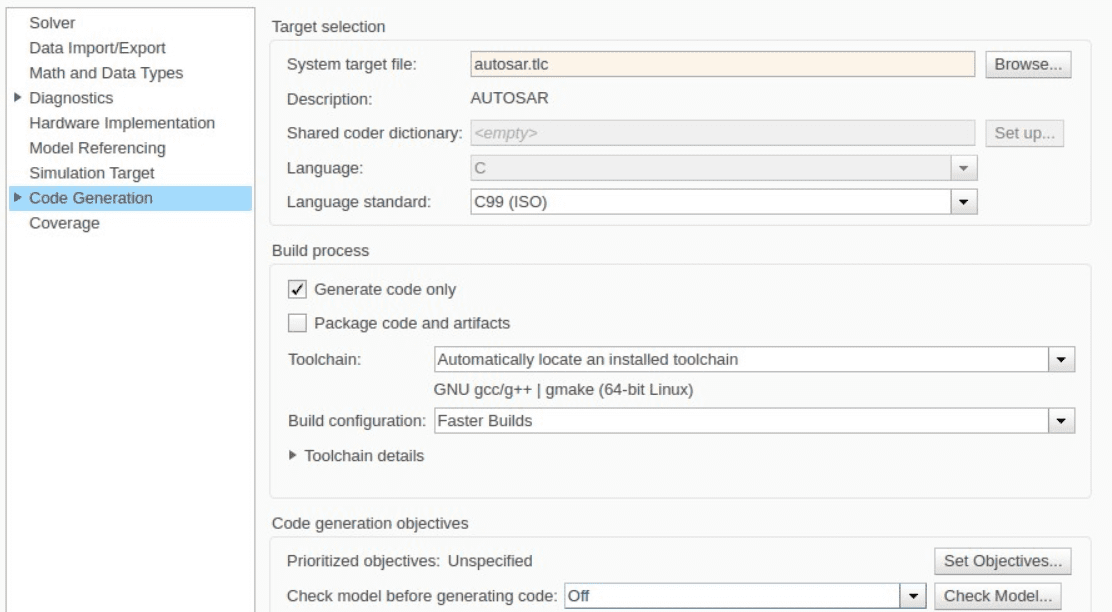Click the System target file text field
Viewport: 1112px width, 612px height.
click(722, 65)
